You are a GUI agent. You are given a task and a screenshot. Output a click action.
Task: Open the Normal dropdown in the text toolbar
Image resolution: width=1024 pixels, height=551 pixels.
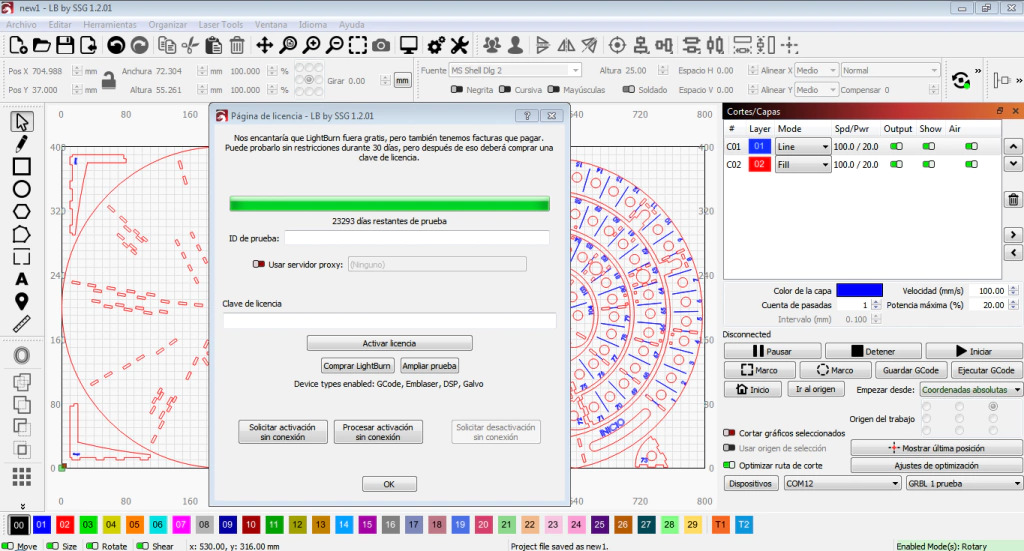pyautogui.click(x=889, y=71)
